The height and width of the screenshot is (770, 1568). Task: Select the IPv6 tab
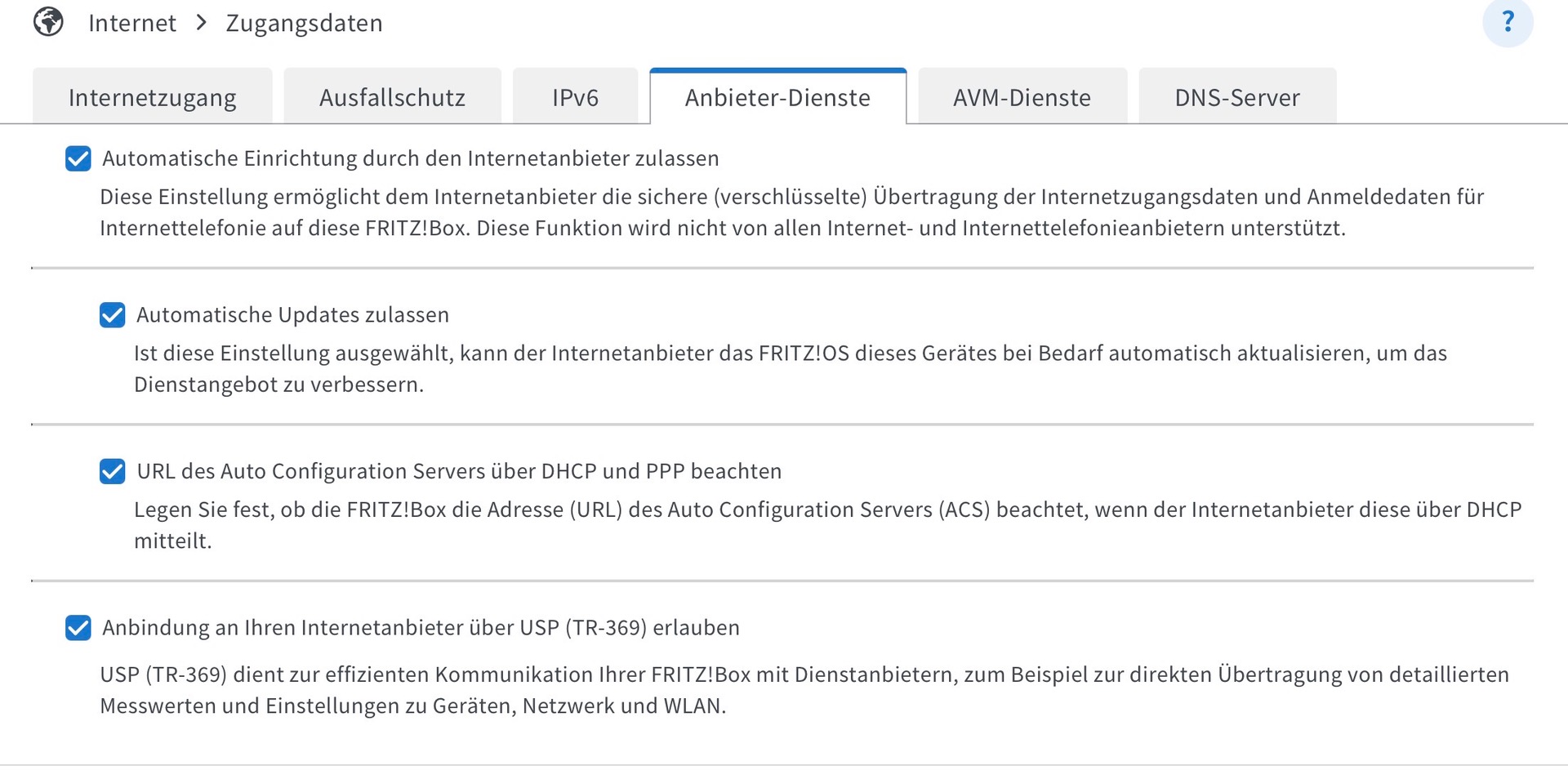(576, 96)
